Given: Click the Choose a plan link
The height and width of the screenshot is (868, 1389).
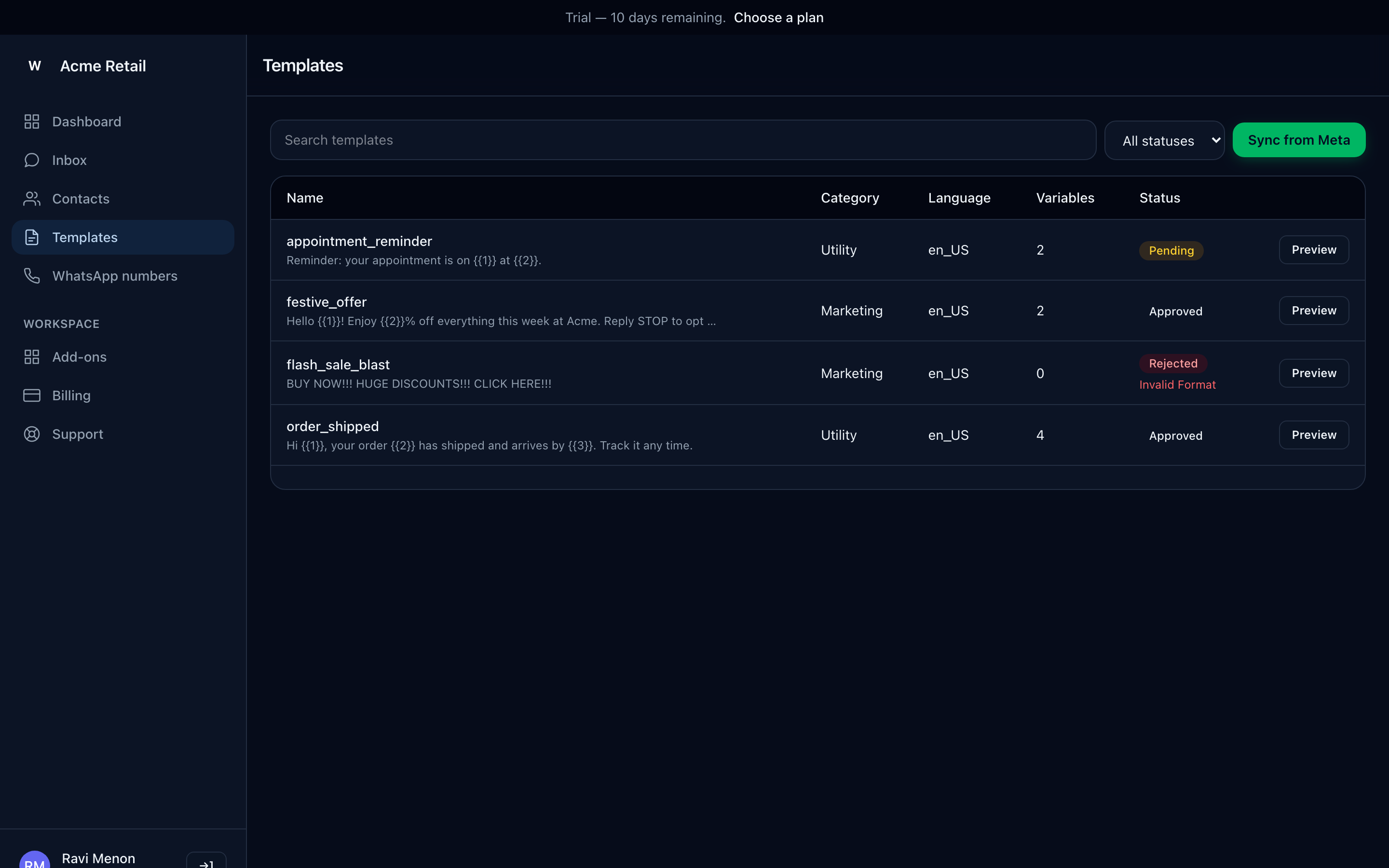Looking at the screenshot, I should click(x=778, y=17).
